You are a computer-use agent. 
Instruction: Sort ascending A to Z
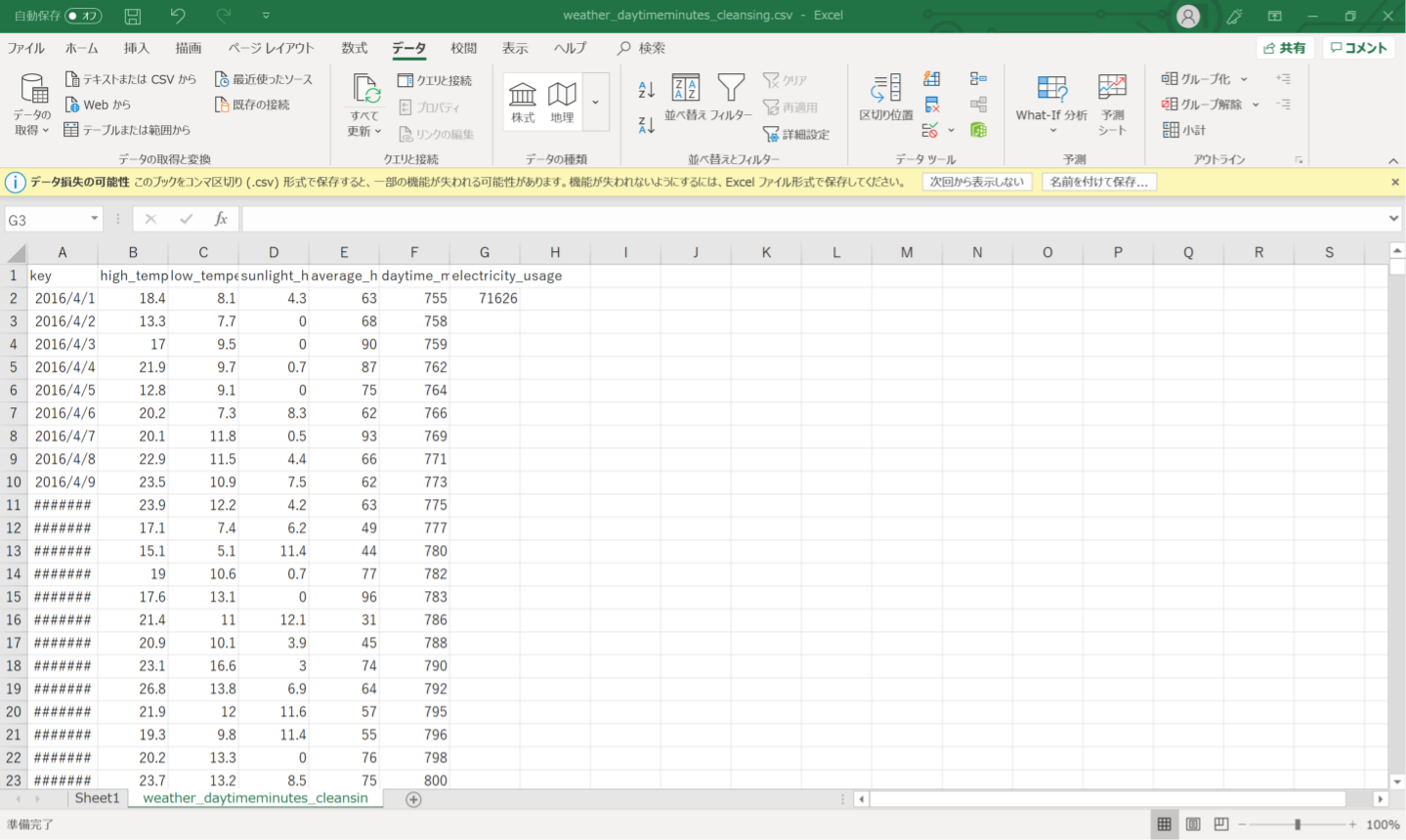pos(646,90)
